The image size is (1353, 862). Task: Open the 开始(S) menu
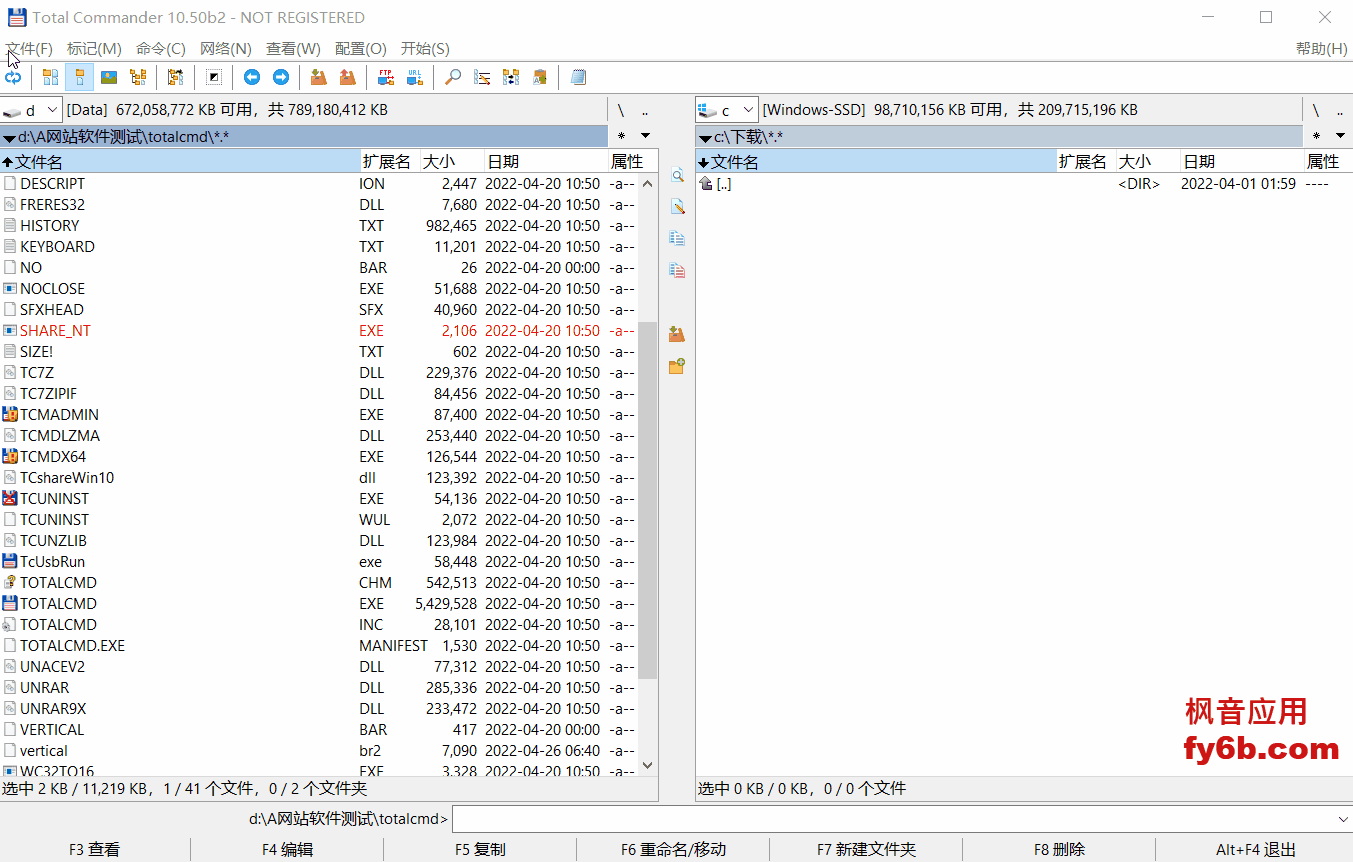point(425,48)
